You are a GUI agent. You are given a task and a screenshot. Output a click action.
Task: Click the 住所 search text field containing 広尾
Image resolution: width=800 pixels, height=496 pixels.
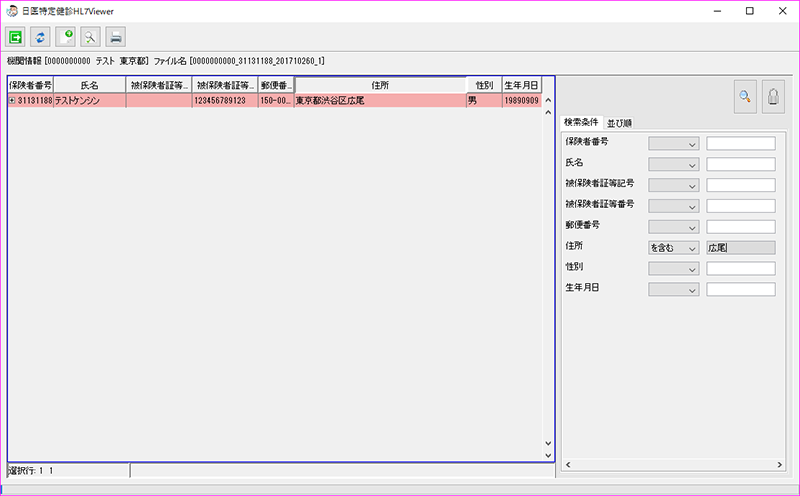click(x=740, y=248)
